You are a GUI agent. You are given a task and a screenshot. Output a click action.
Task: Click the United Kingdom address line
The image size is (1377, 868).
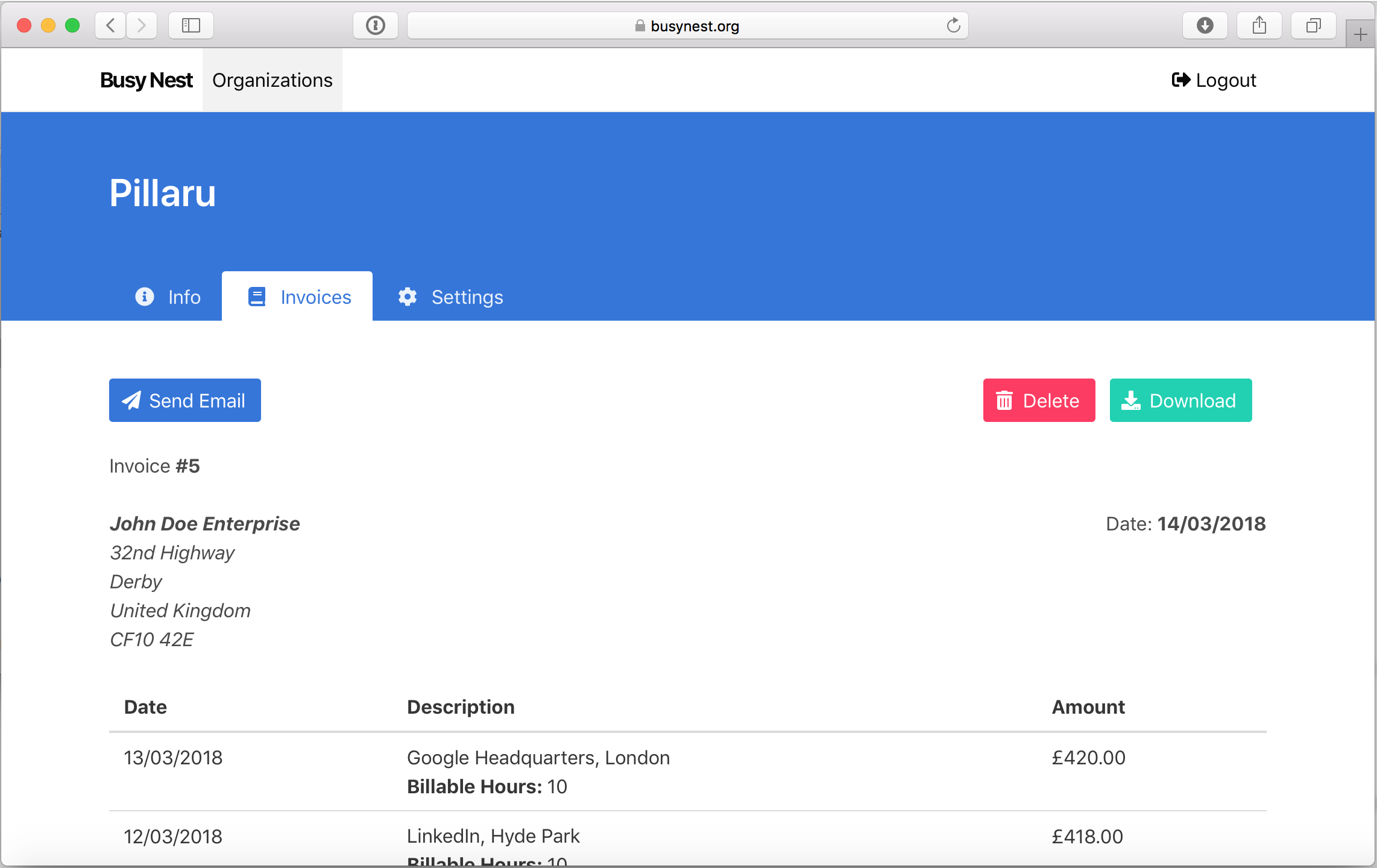(180, 611)
